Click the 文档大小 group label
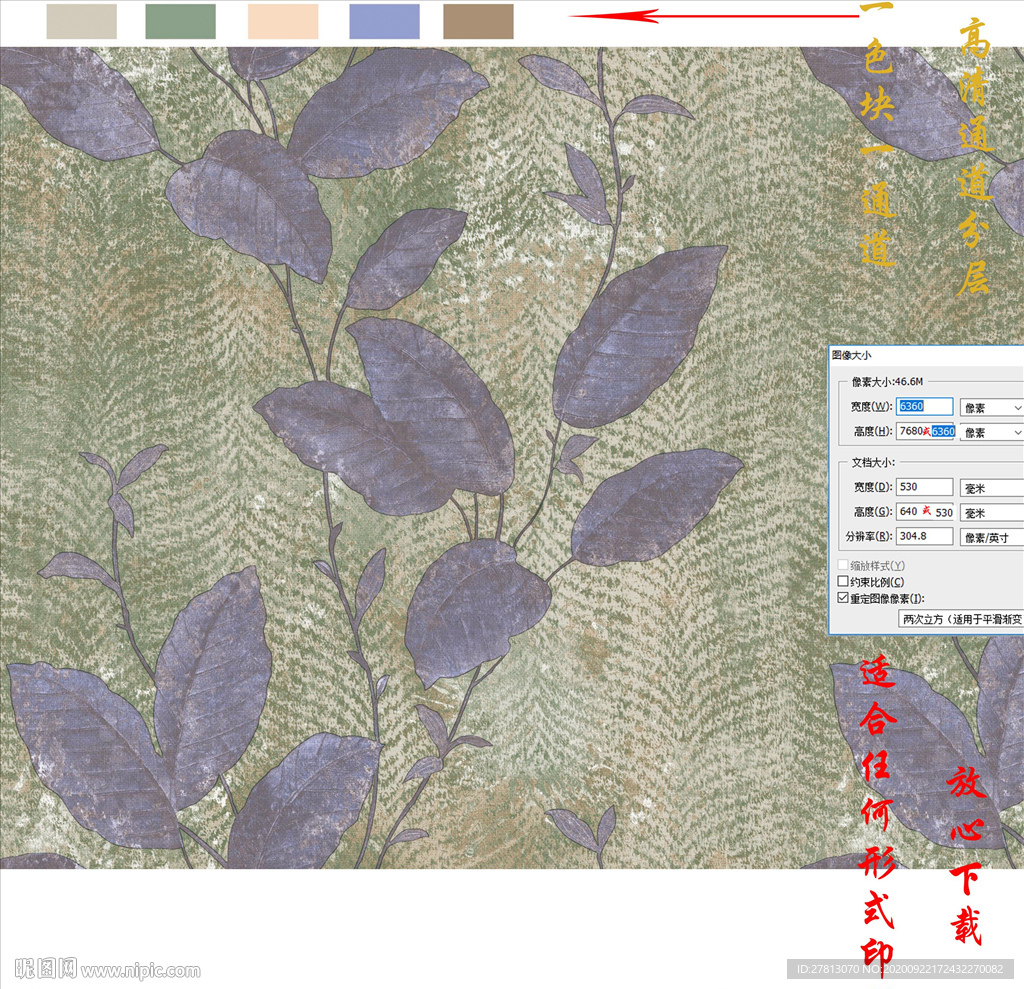The height and width of the screenshot is (989, 1024). tap(872, 462)
